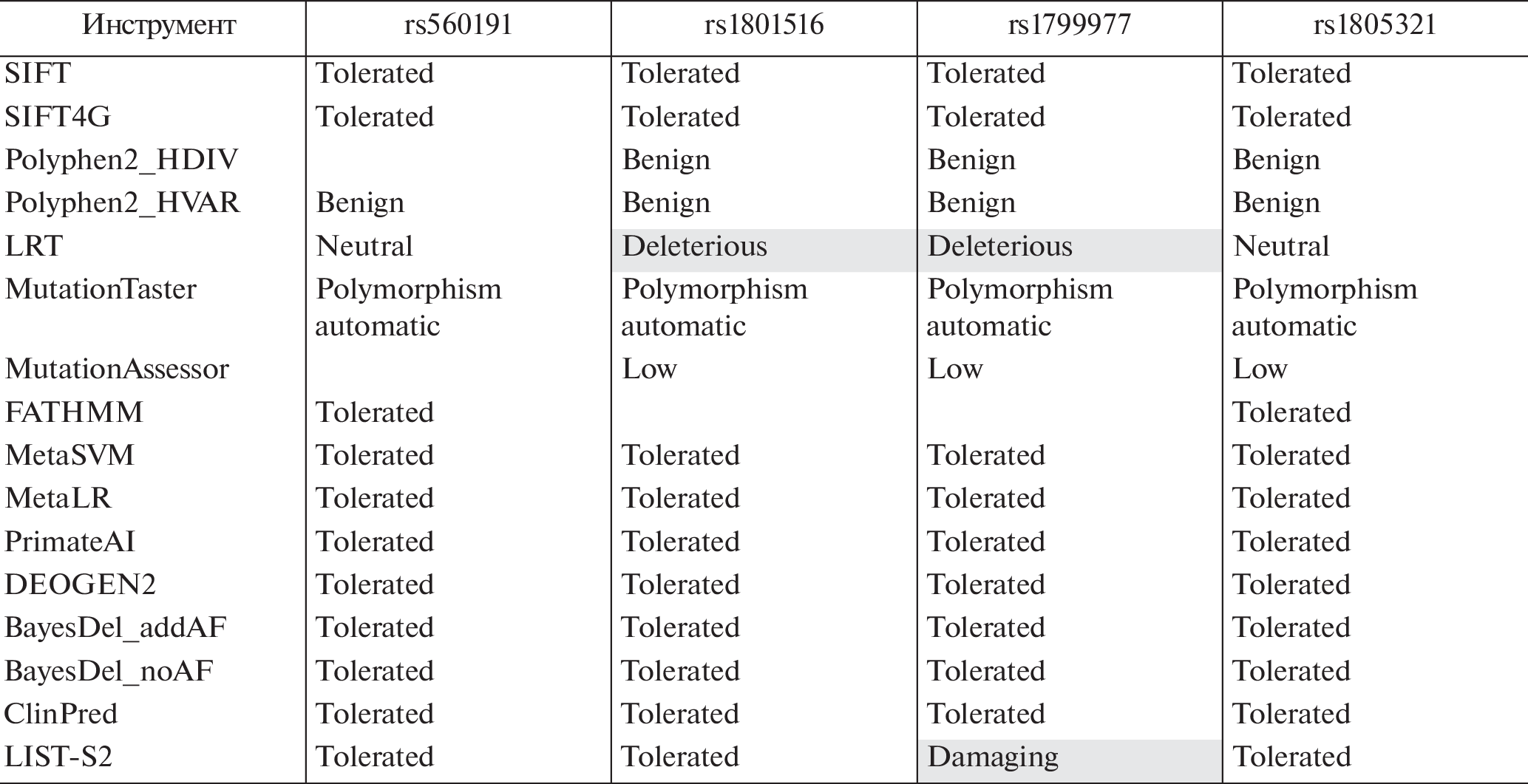Select the highlighted Damaging cell

993,757
